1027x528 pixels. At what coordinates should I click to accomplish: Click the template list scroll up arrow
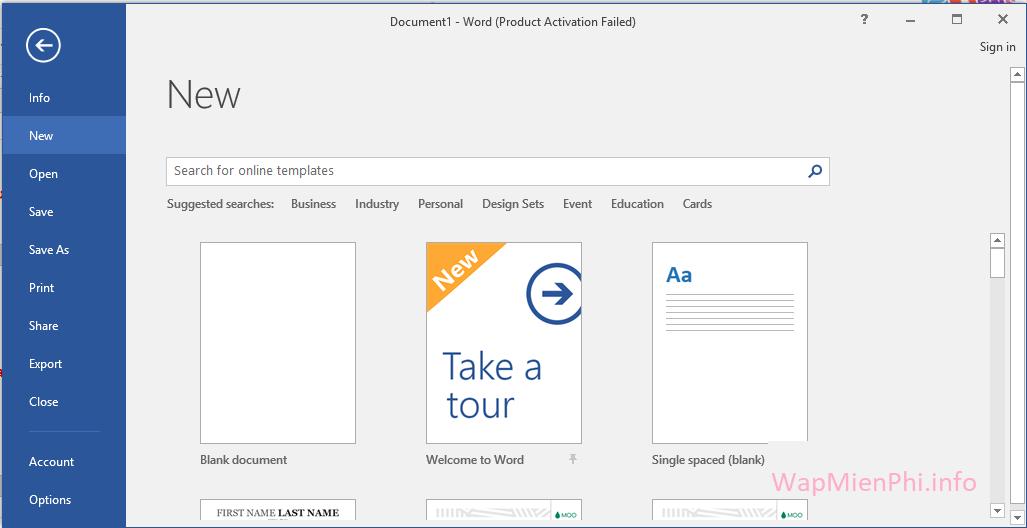pos(997,240)
